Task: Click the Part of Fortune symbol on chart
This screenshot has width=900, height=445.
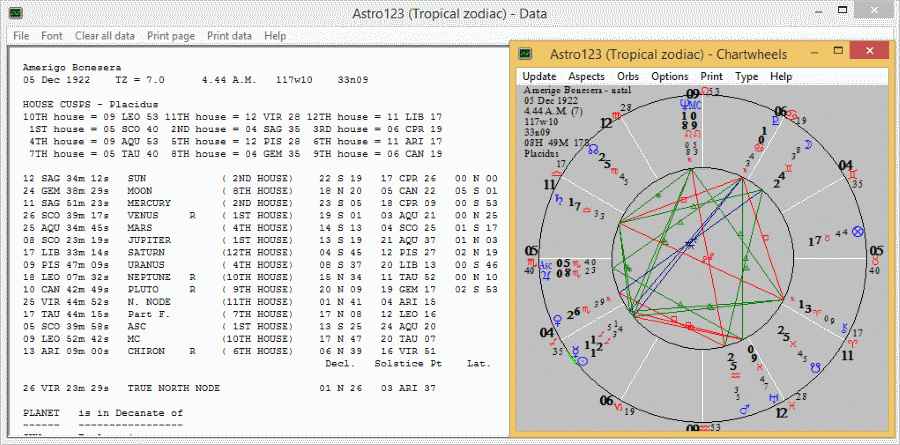Action: 859,232
